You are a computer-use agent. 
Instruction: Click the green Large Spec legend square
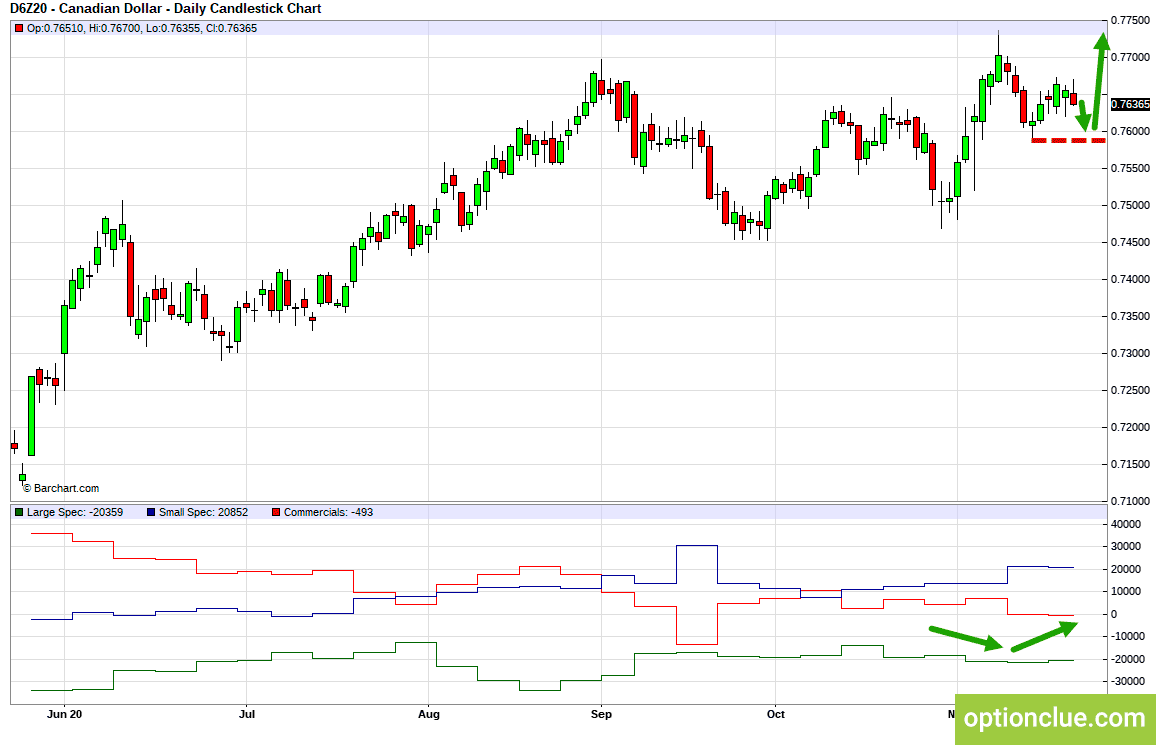coord(19,512)
